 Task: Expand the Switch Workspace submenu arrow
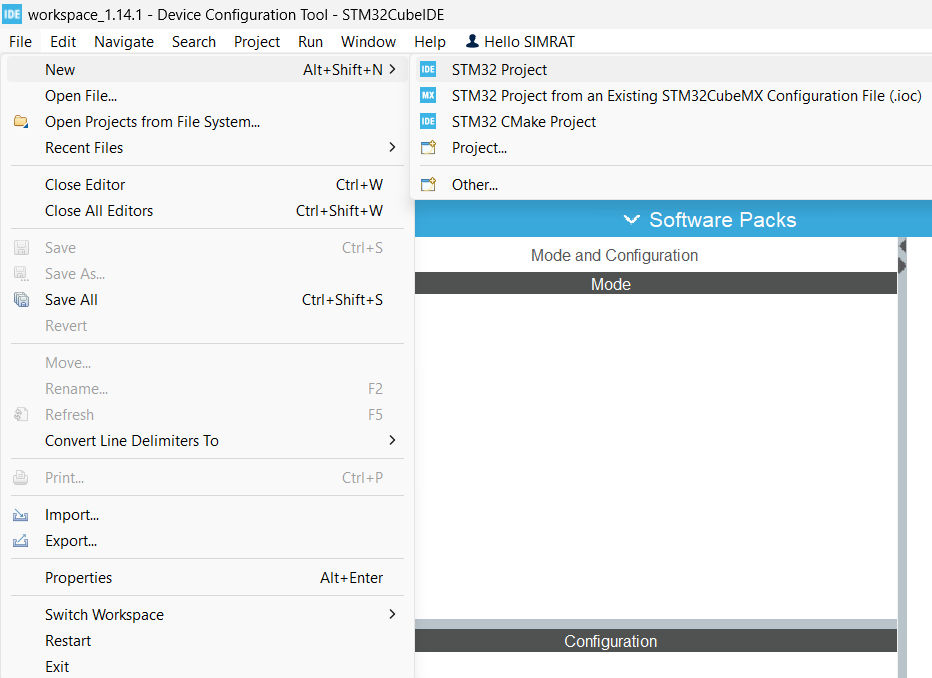pos(392,614)
